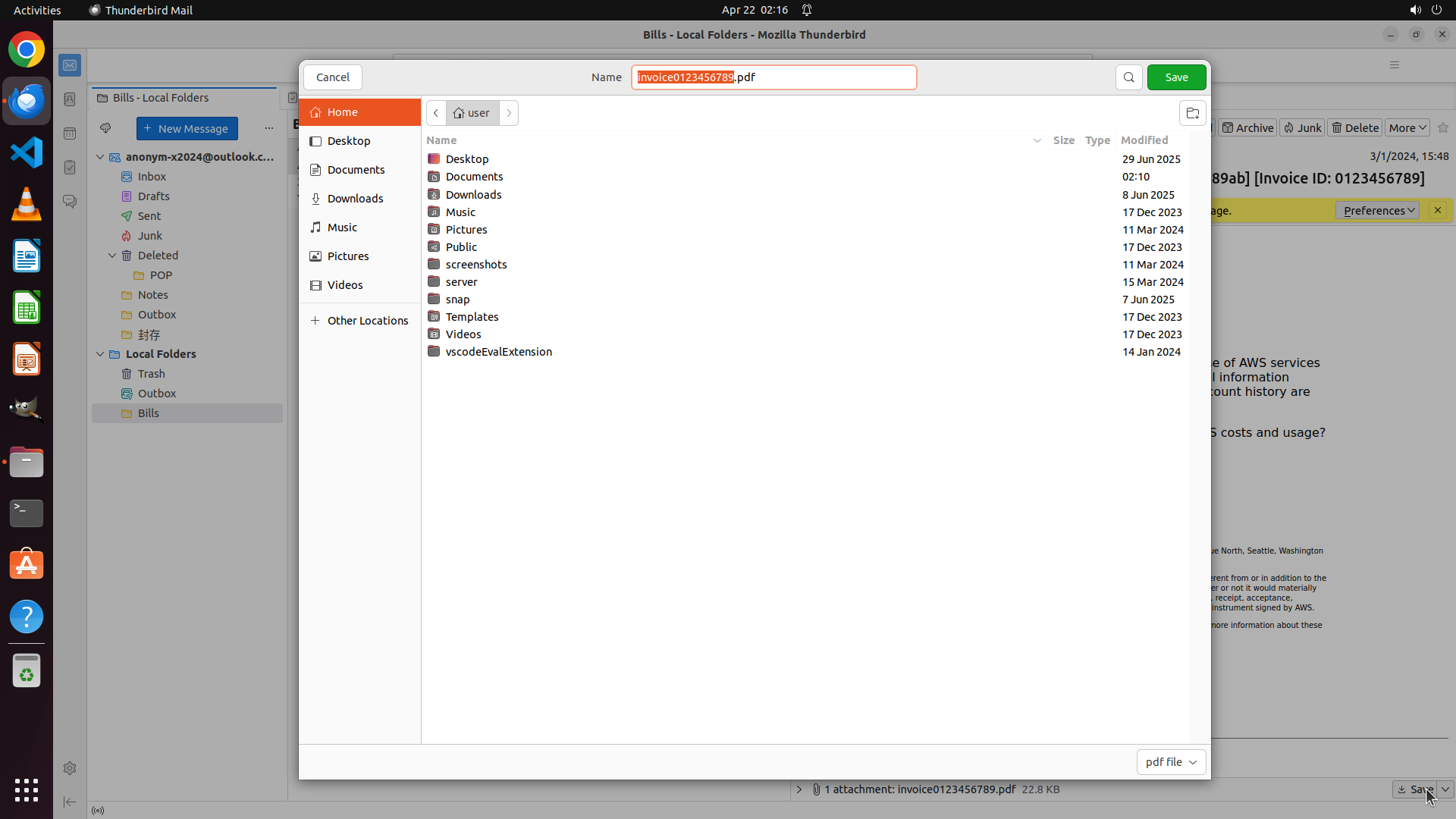Cancel the save dialog
The width and height of the screenshot is (1456, 819).
pyautogui.click(x=333, y=77)
